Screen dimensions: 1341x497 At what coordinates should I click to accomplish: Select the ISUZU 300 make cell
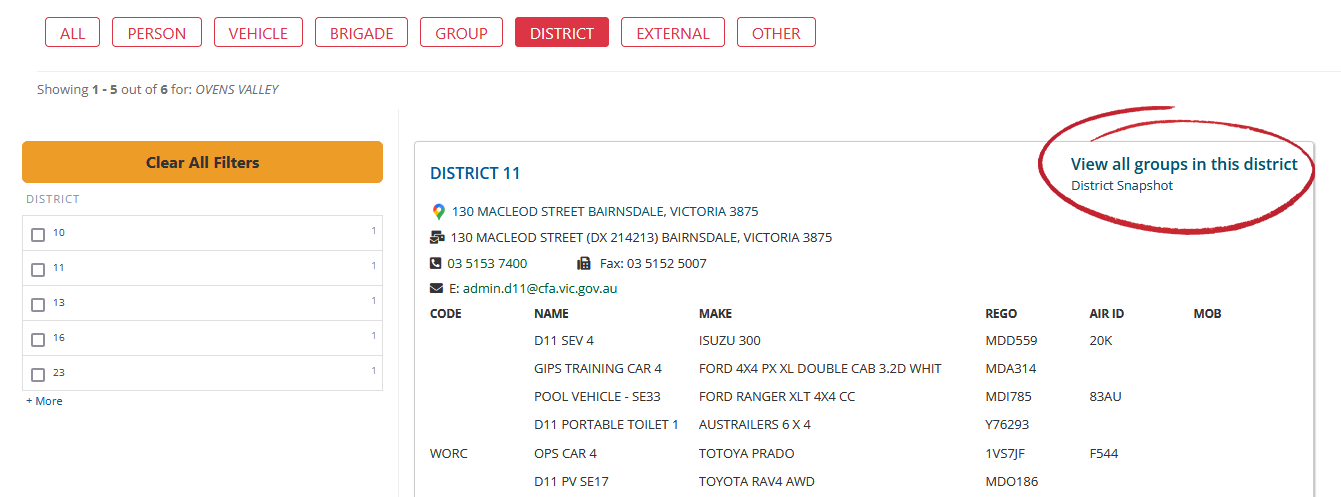[x=730, y=341]
